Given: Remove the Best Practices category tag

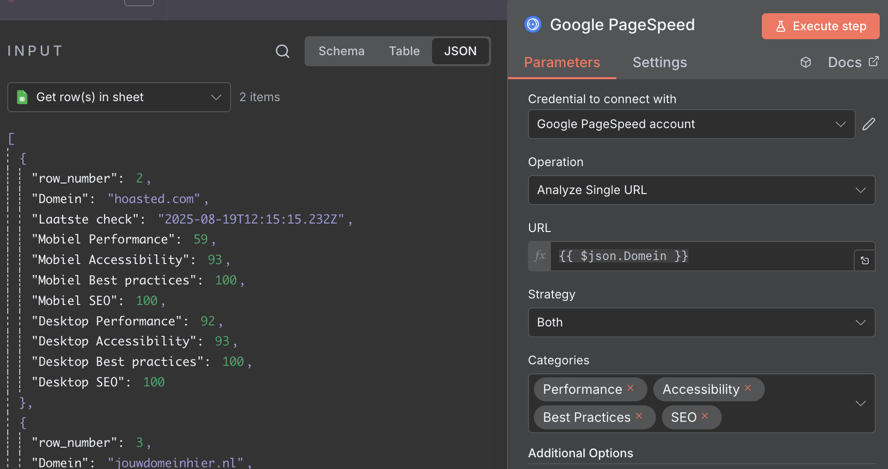Looking at the screenshot, I should click(x=639, y=416).
